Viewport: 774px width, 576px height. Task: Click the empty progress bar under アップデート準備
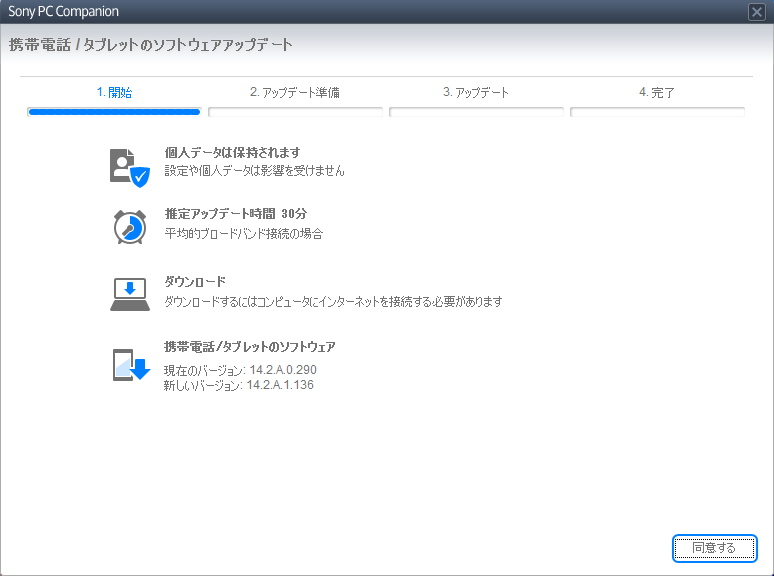[295, 112]
